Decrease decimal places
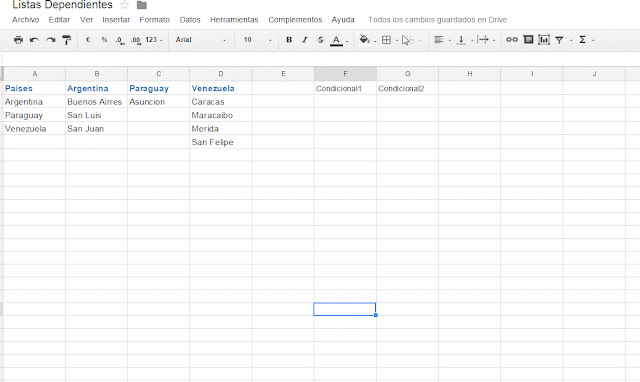Image resolution: width=640 pixels, height=382 pixels. coord(120,40)
